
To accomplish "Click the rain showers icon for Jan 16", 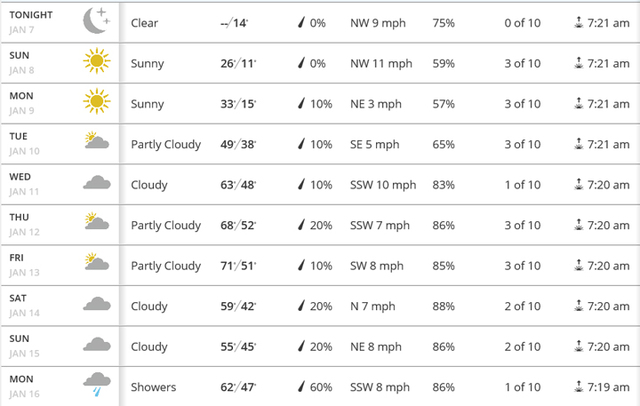I will [97, 384].
